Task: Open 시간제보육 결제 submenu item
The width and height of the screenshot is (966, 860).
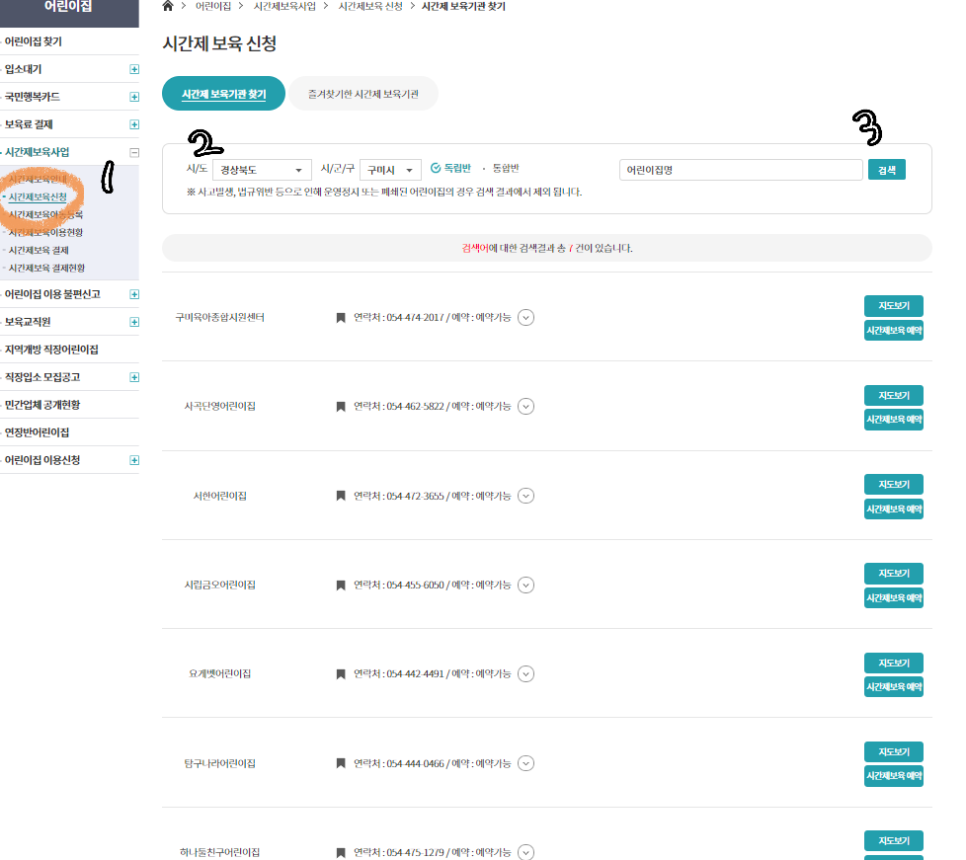Action: [x=39, y=250]
